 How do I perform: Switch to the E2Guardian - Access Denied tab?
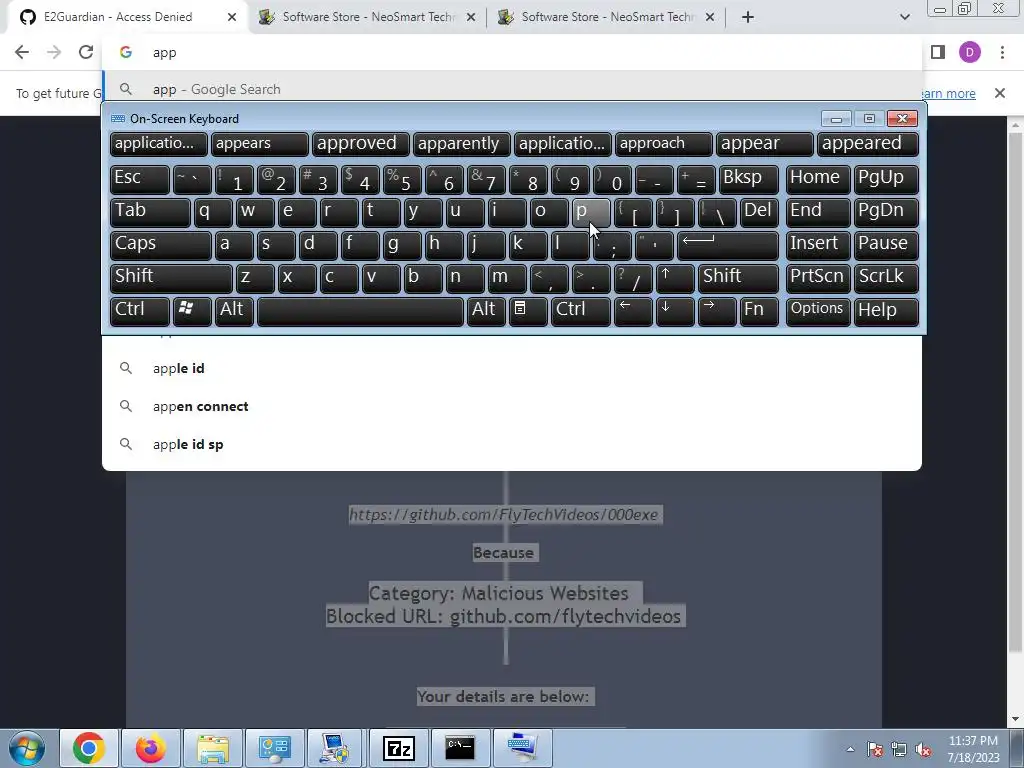(x=127, y=17)
